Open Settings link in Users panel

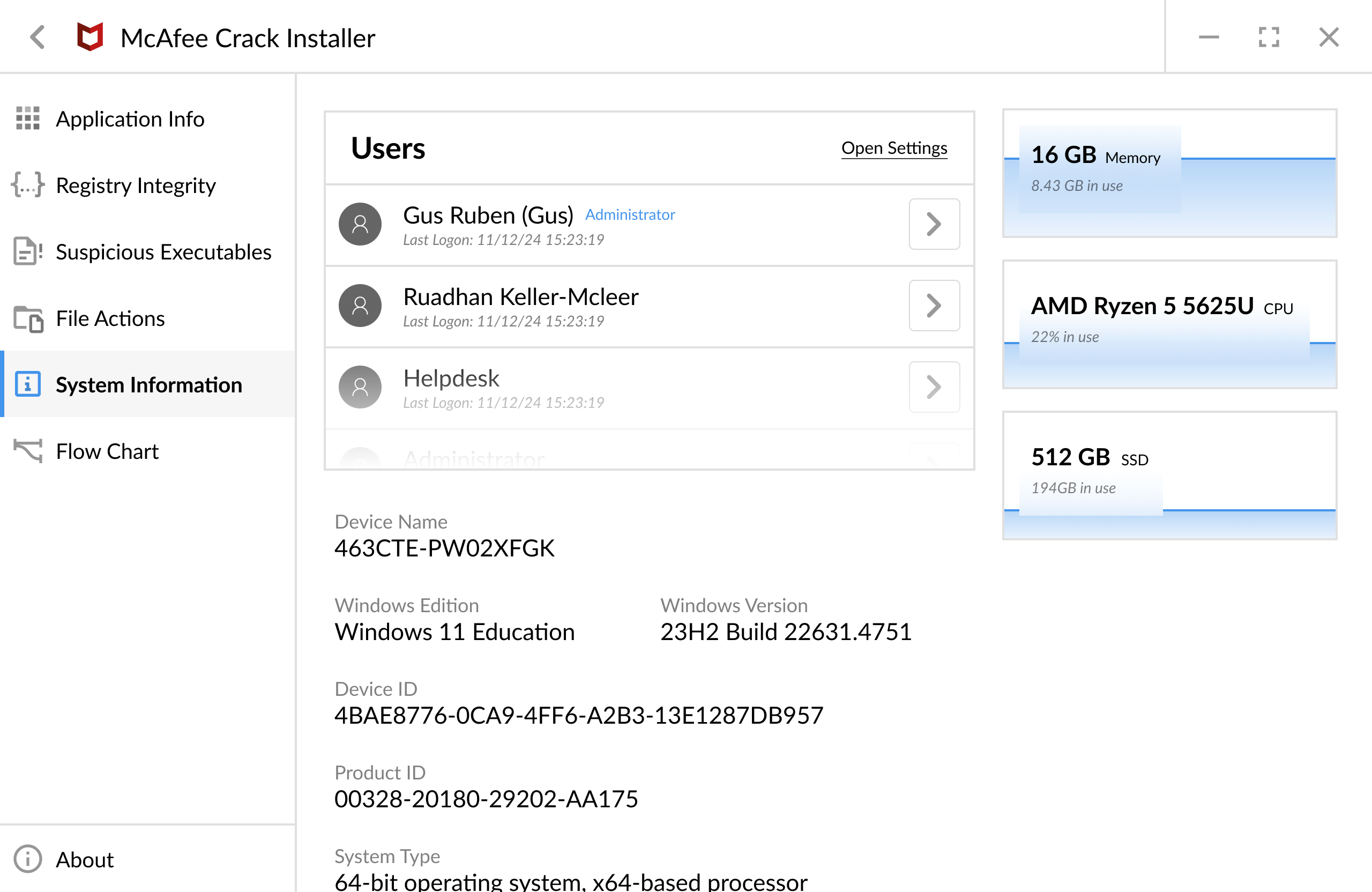tap(893, 148)
